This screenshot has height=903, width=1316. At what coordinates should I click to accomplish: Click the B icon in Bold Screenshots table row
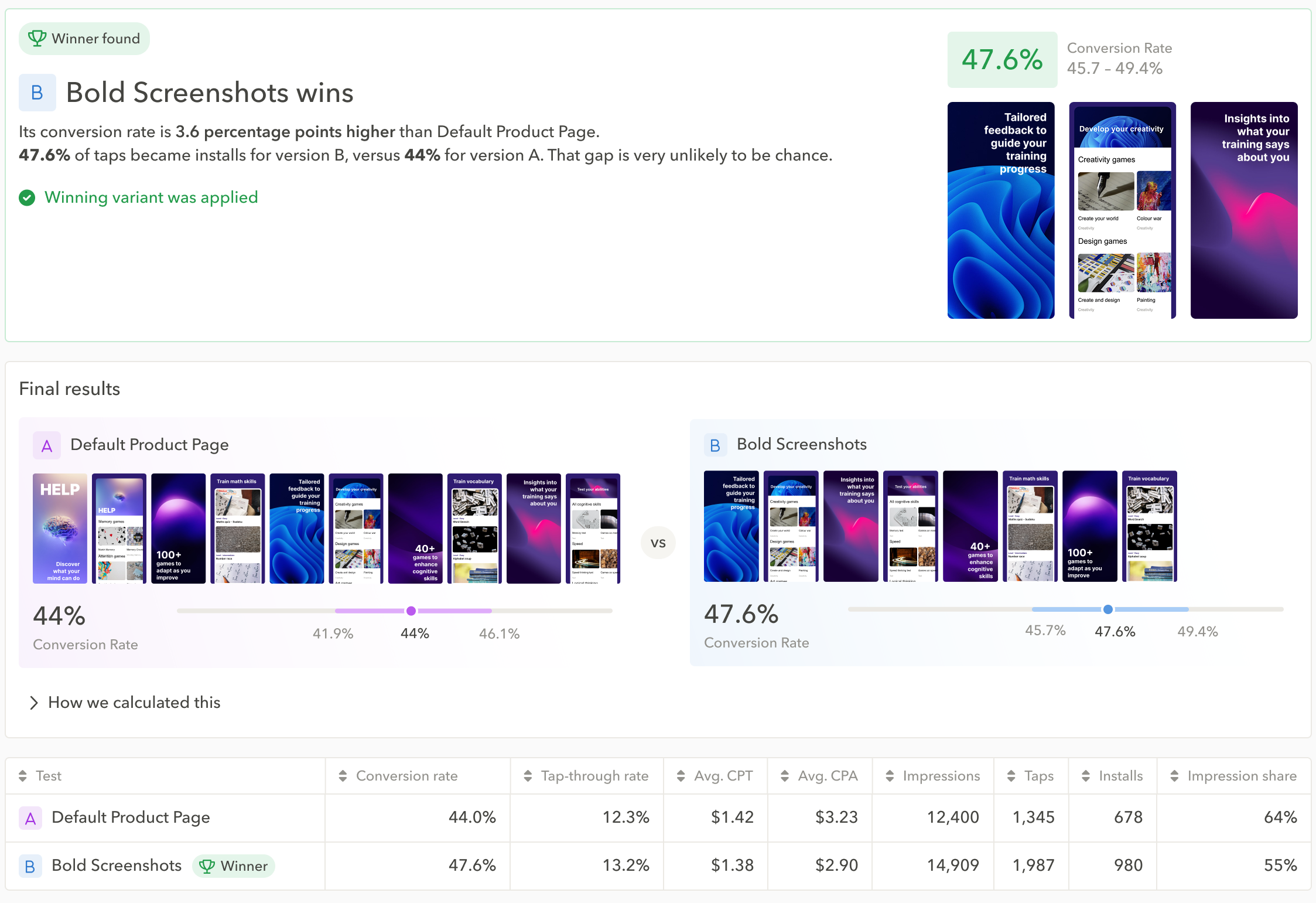pyautogui.click(x=30, y=866)
